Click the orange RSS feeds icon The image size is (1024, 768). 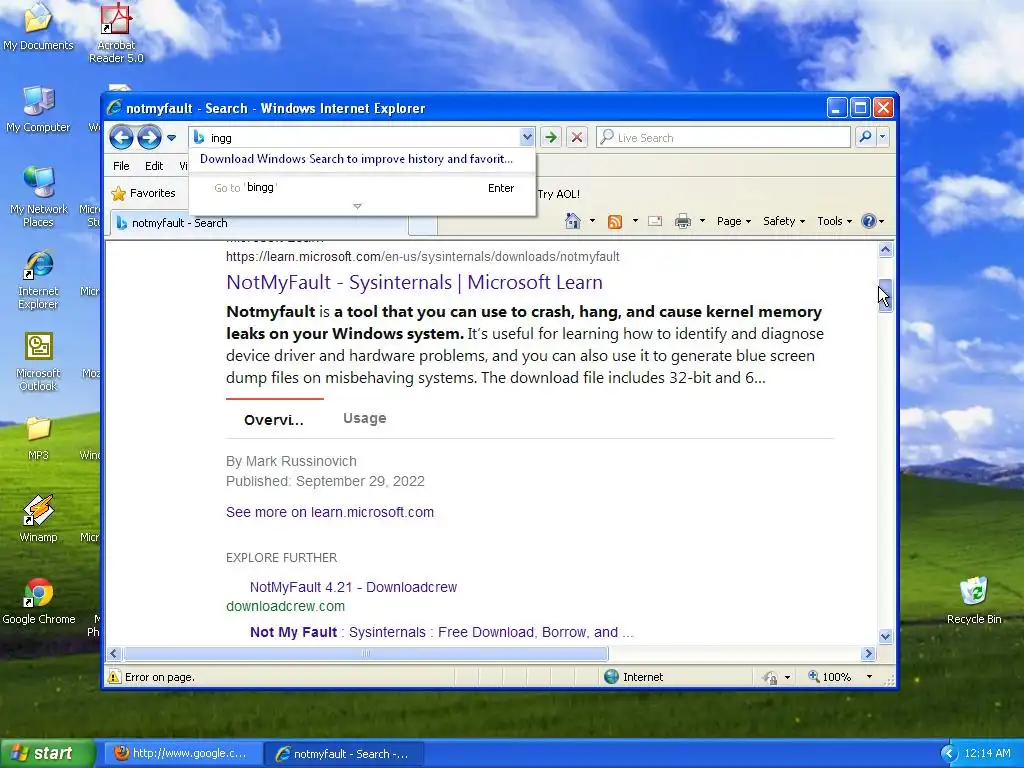tap(615, 221)
